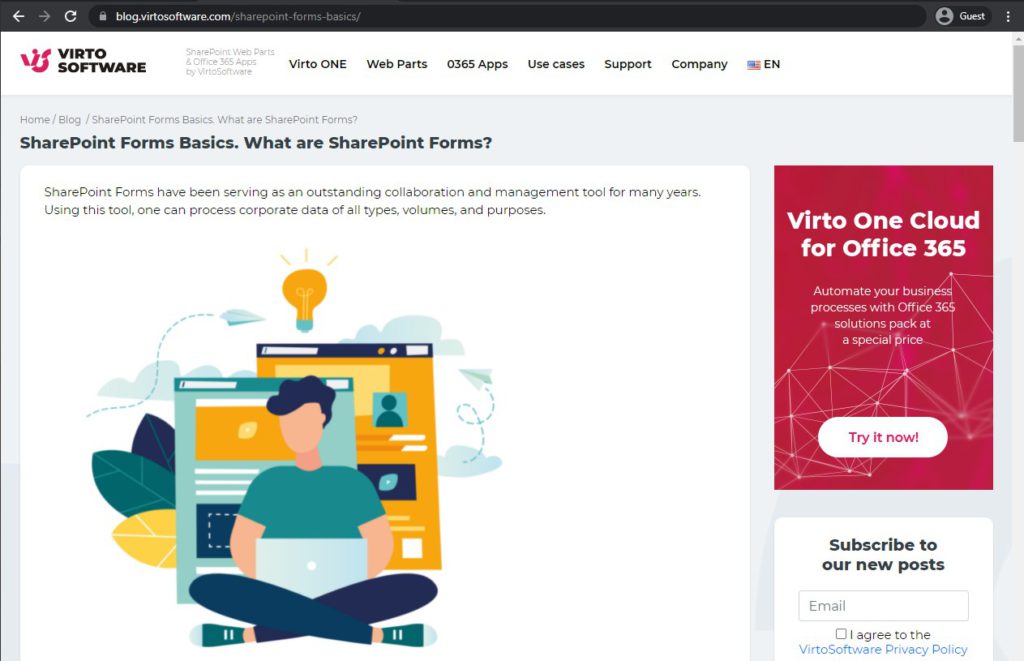The height and width of the screenshot is (661, 1024).
Task: Open the VirtoSoftware Privacy Policy link
Action: tap(883, 649)
